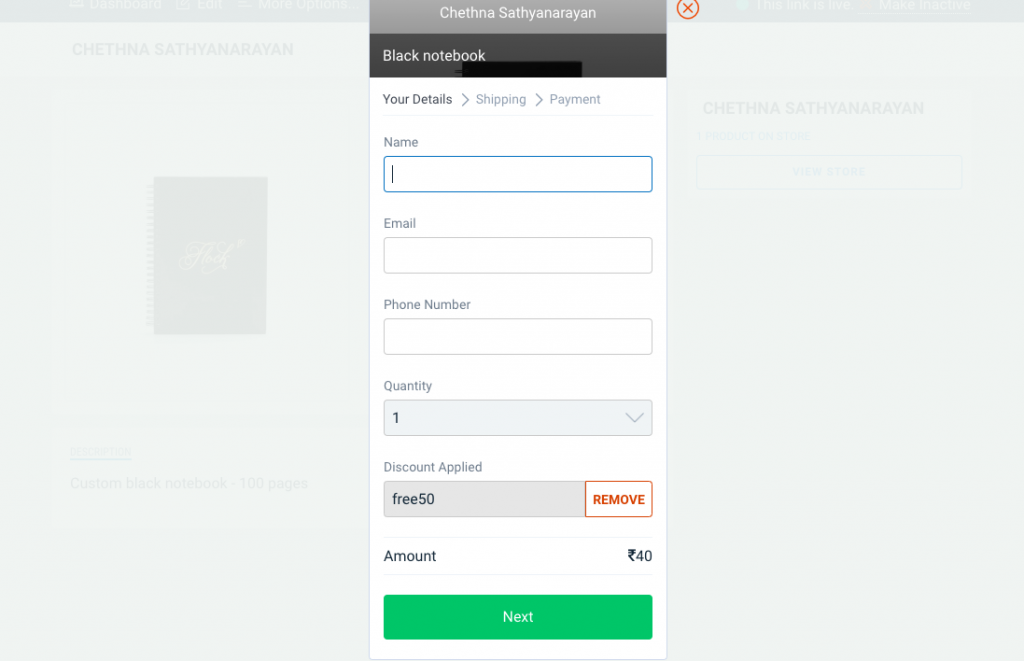Click the "This link is live" status

(801, 5)
